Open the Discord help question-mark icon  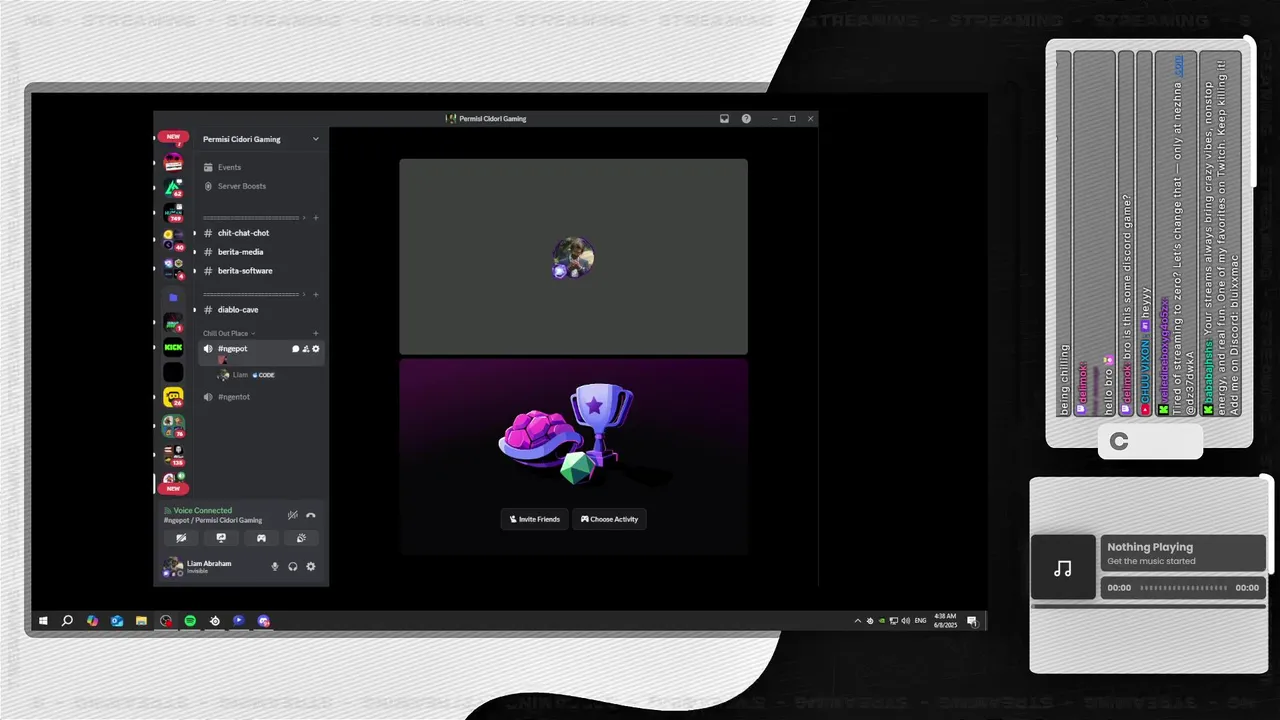(x=746, y=119)
